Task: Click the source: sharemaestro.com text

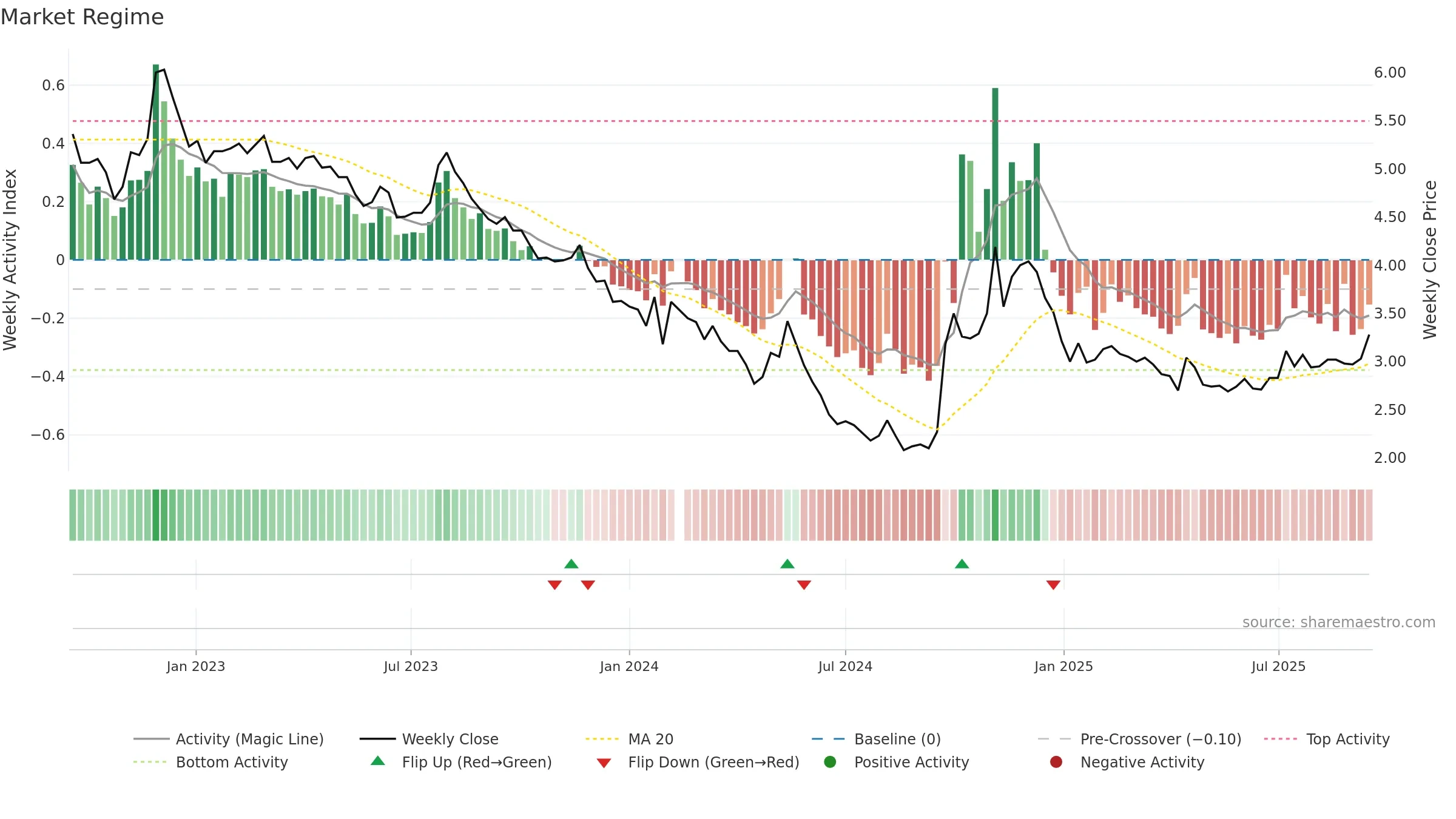Action: pos(1339,622)
